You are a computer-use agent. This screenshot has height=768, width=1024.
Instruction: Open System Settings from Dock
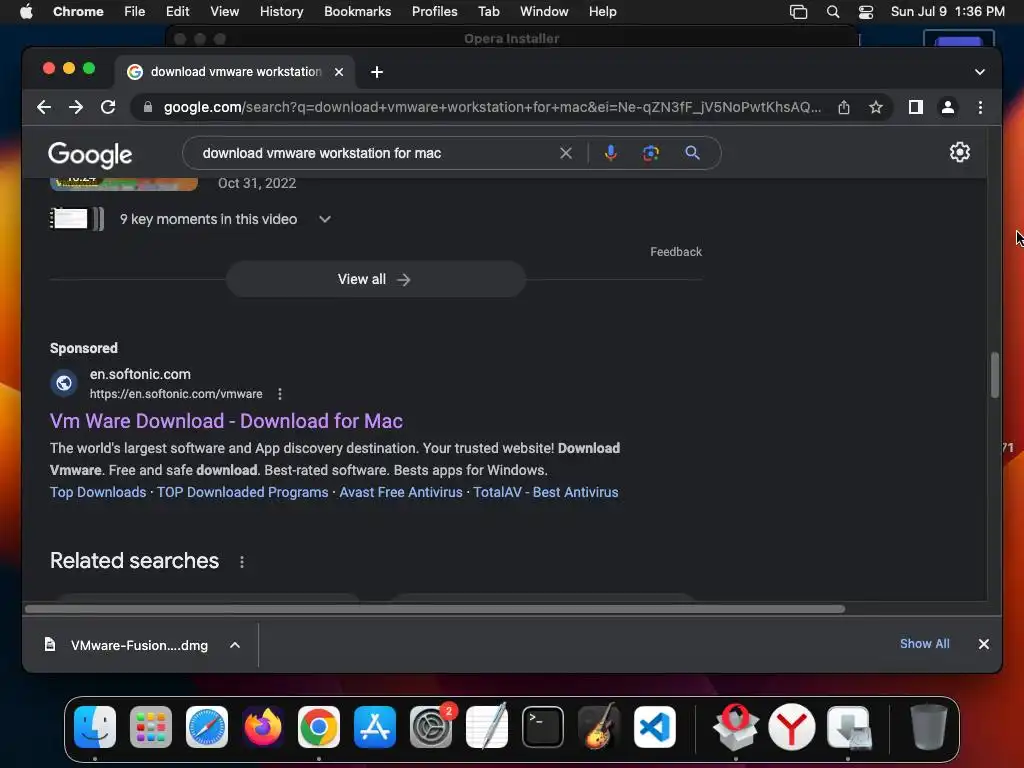(x=431, y=727)
